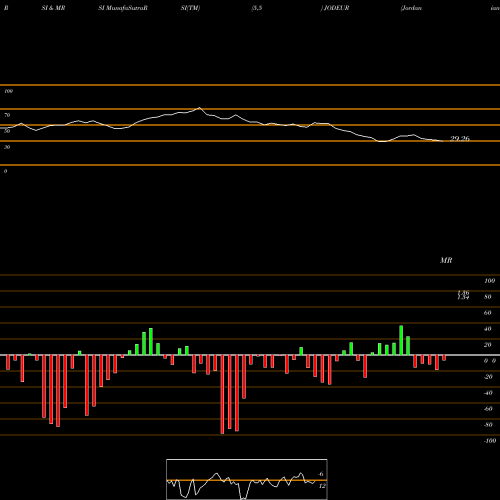Image resolution: width=500 pixels, height=500 pixels.
Task: Click the MR axis label '0 0'
Action: (490, 361)
